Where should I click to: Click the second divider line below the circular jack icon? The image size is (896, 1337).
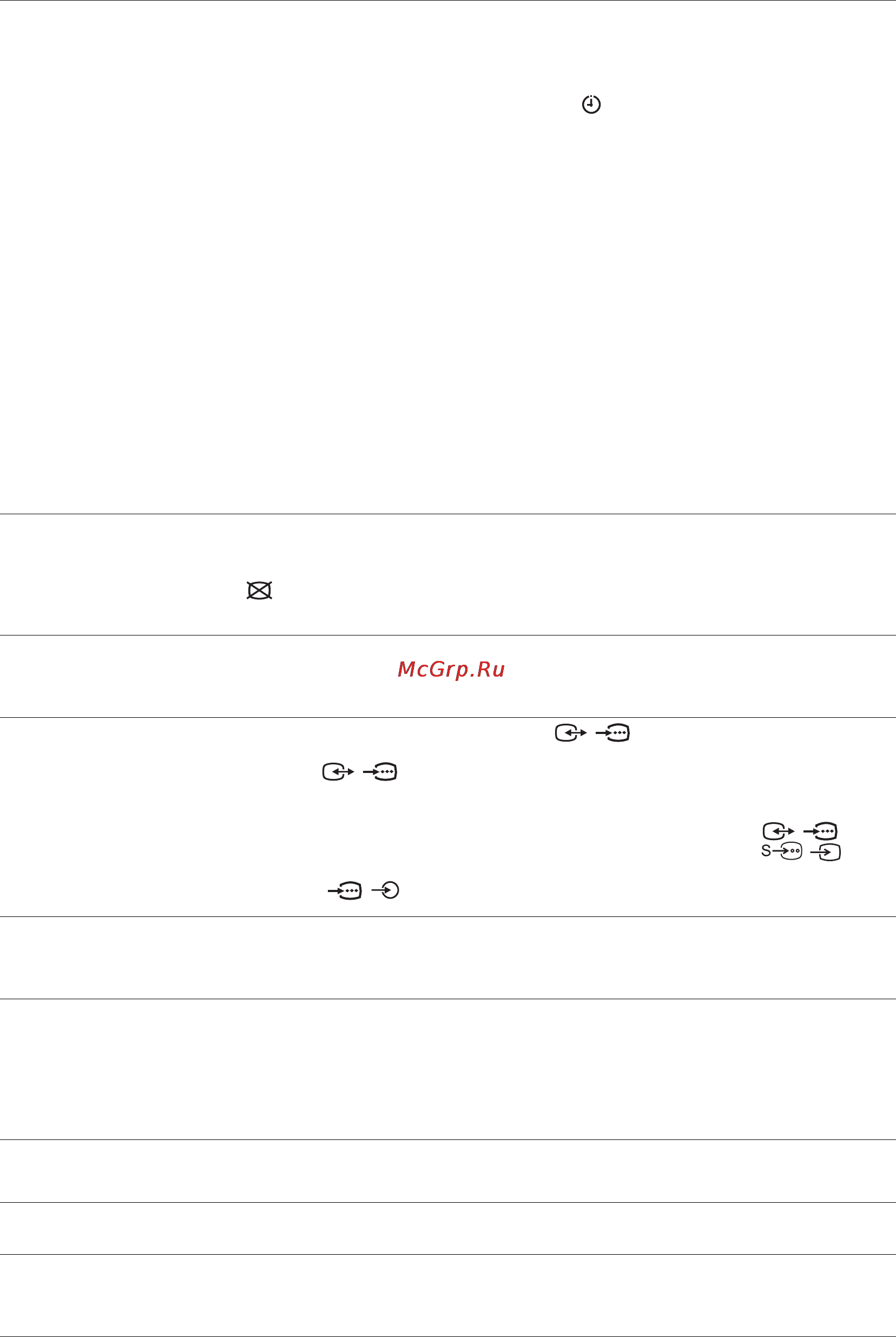click(448, 999)
